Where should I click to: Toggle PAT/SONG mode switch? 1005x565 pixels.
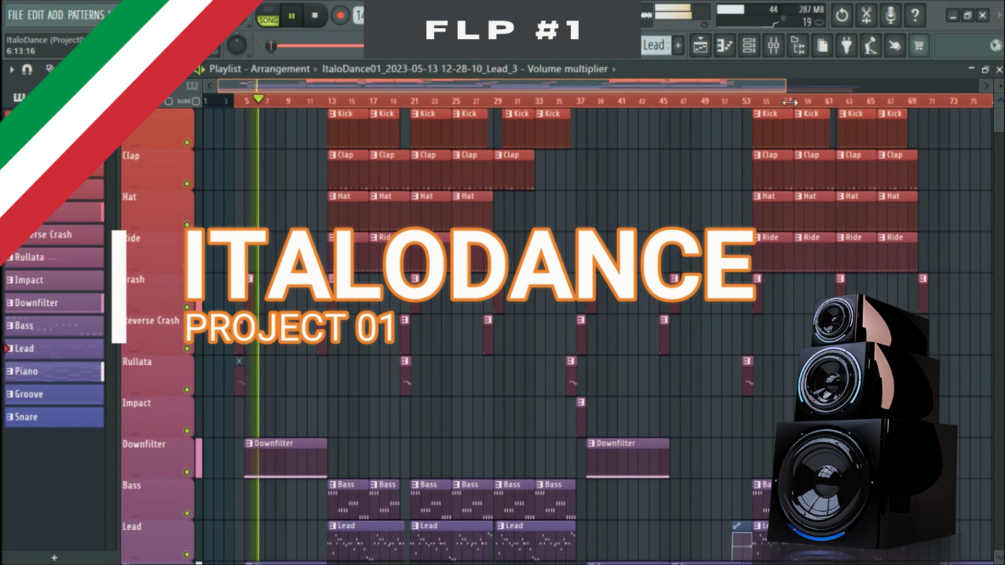(268, 16)
